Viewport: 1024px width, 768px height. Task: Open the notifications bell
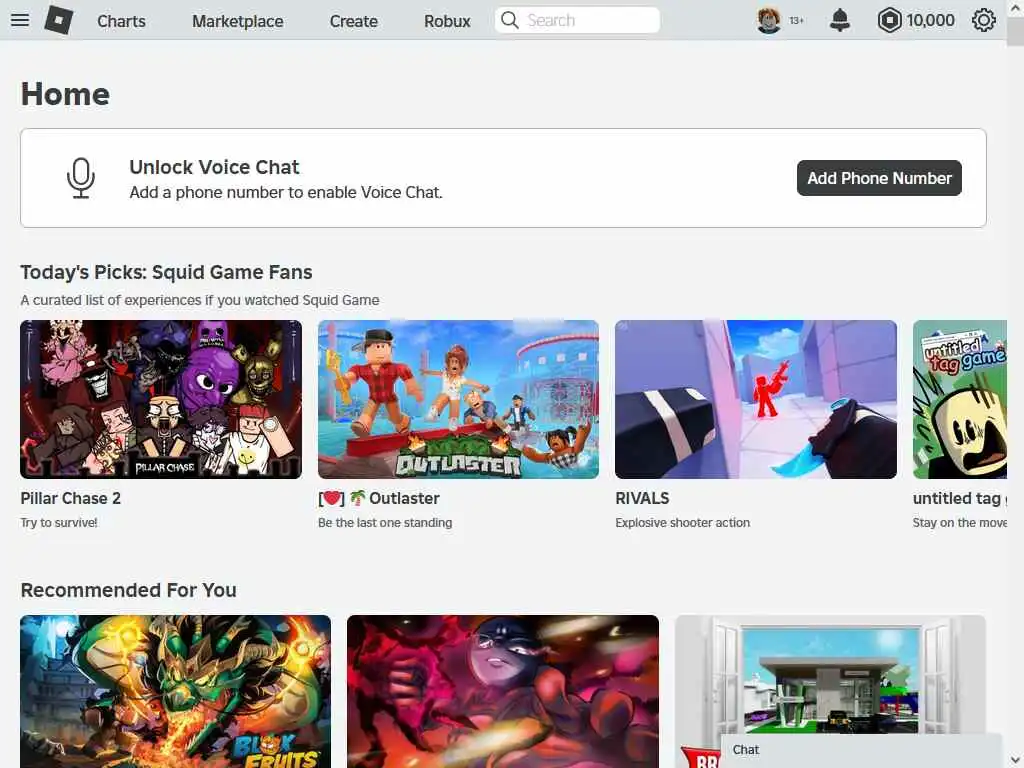pos(840,20)
